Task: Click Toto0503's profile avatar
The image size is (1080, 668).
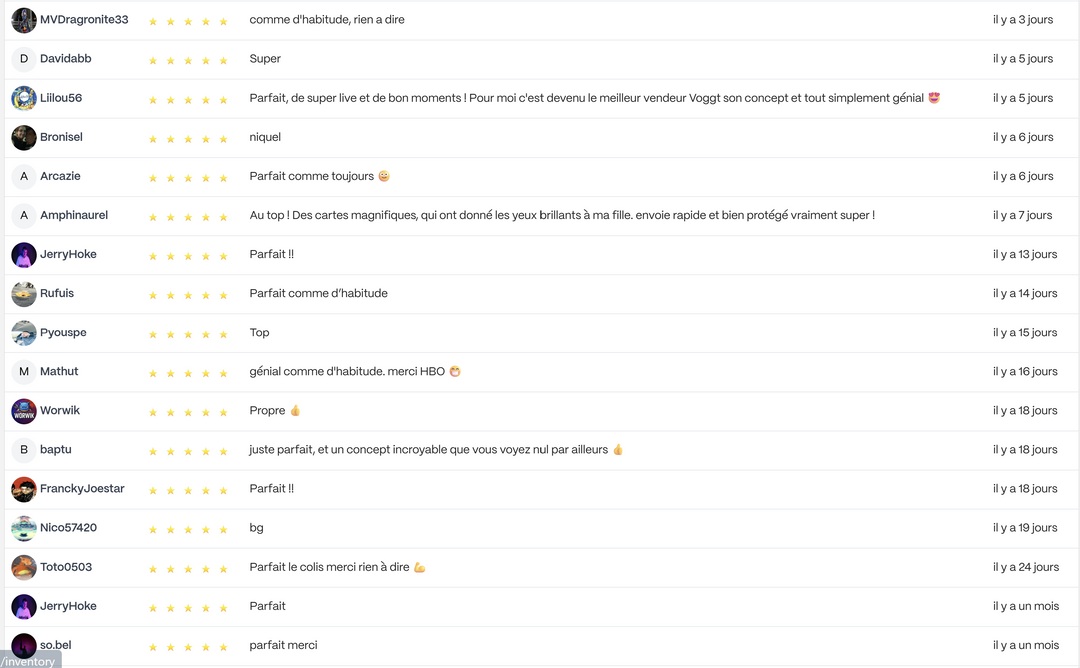Action: pyautogui.click(x=24, y=567)
